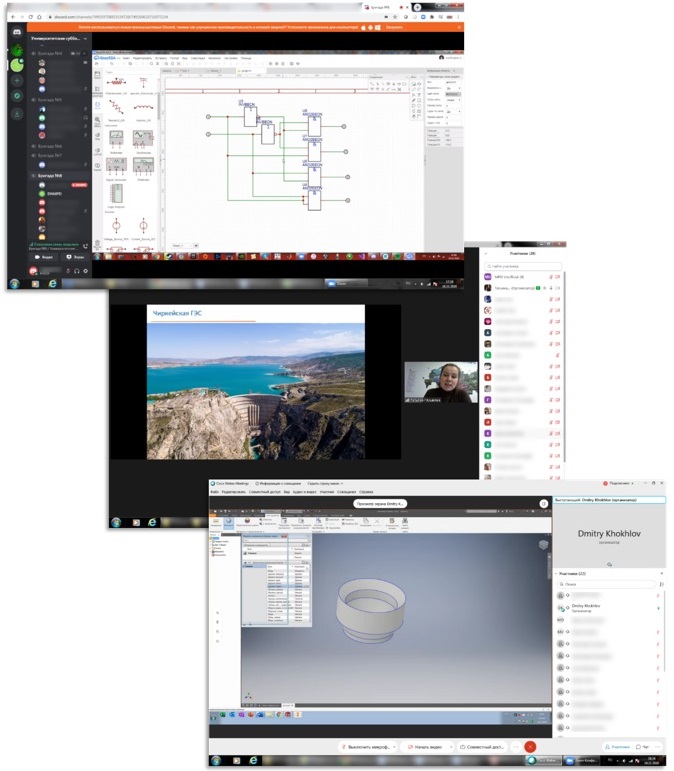Open the File menu in Webex
This screenshot has width=674, height=771.
click(214, 492)
